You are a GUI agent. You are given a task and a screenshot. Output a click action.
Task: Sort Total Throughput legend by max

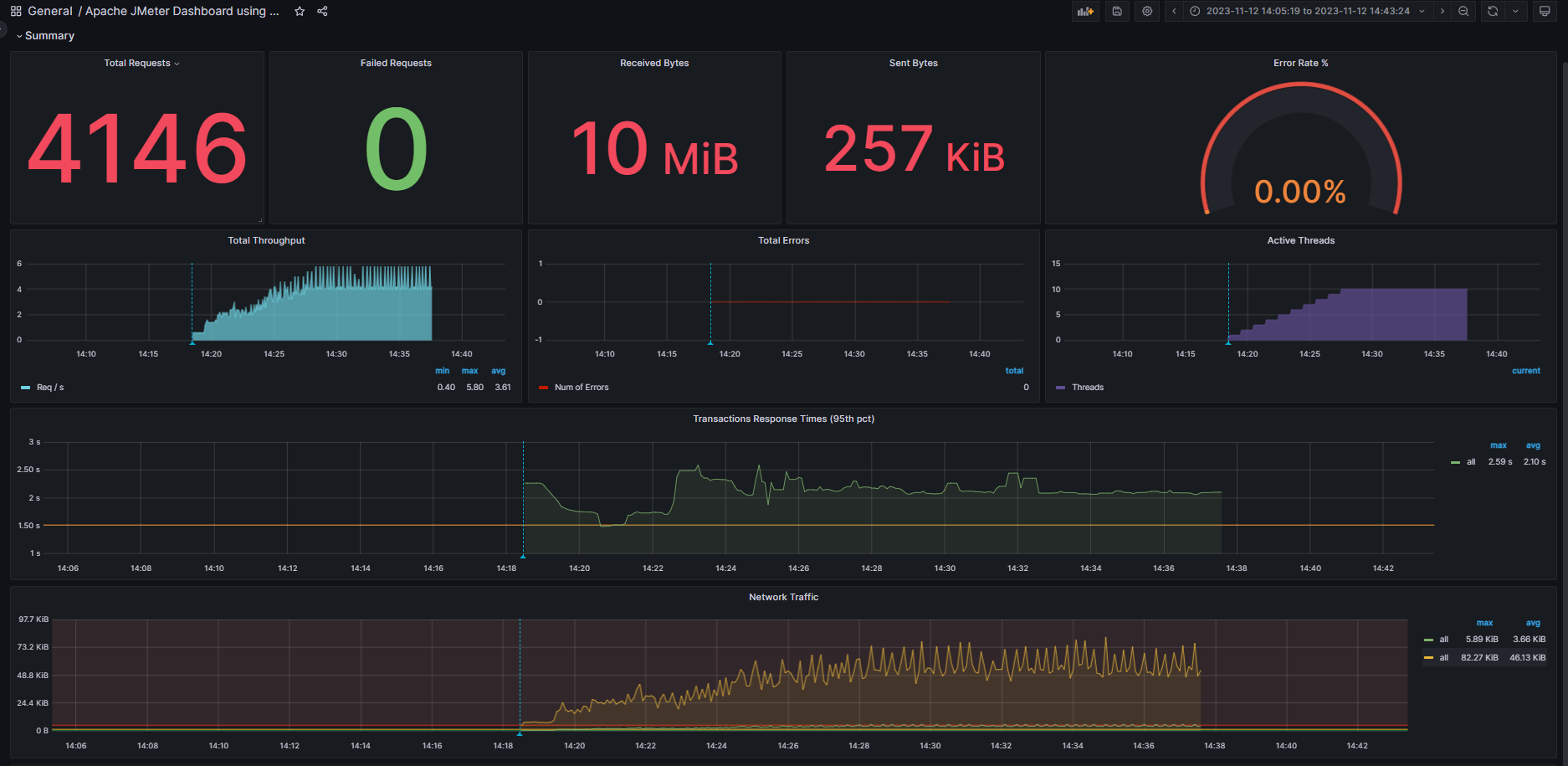point(469,371)
